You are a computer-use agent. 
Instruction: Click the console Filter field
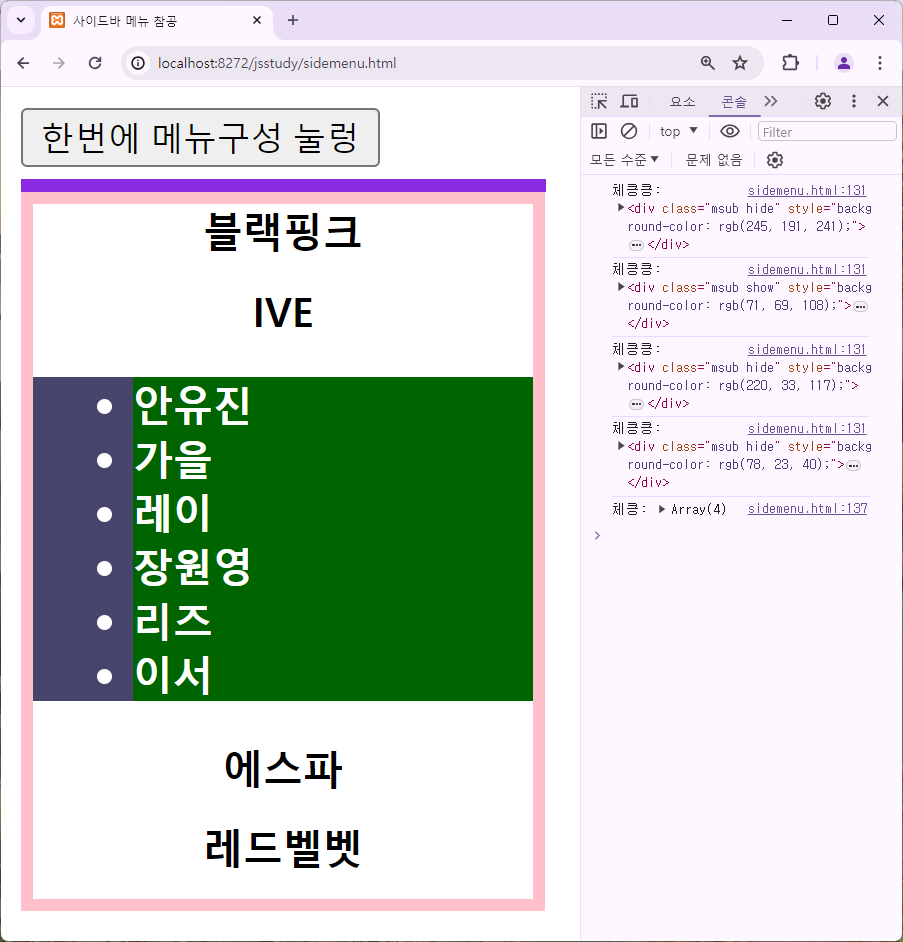[827, 132]
